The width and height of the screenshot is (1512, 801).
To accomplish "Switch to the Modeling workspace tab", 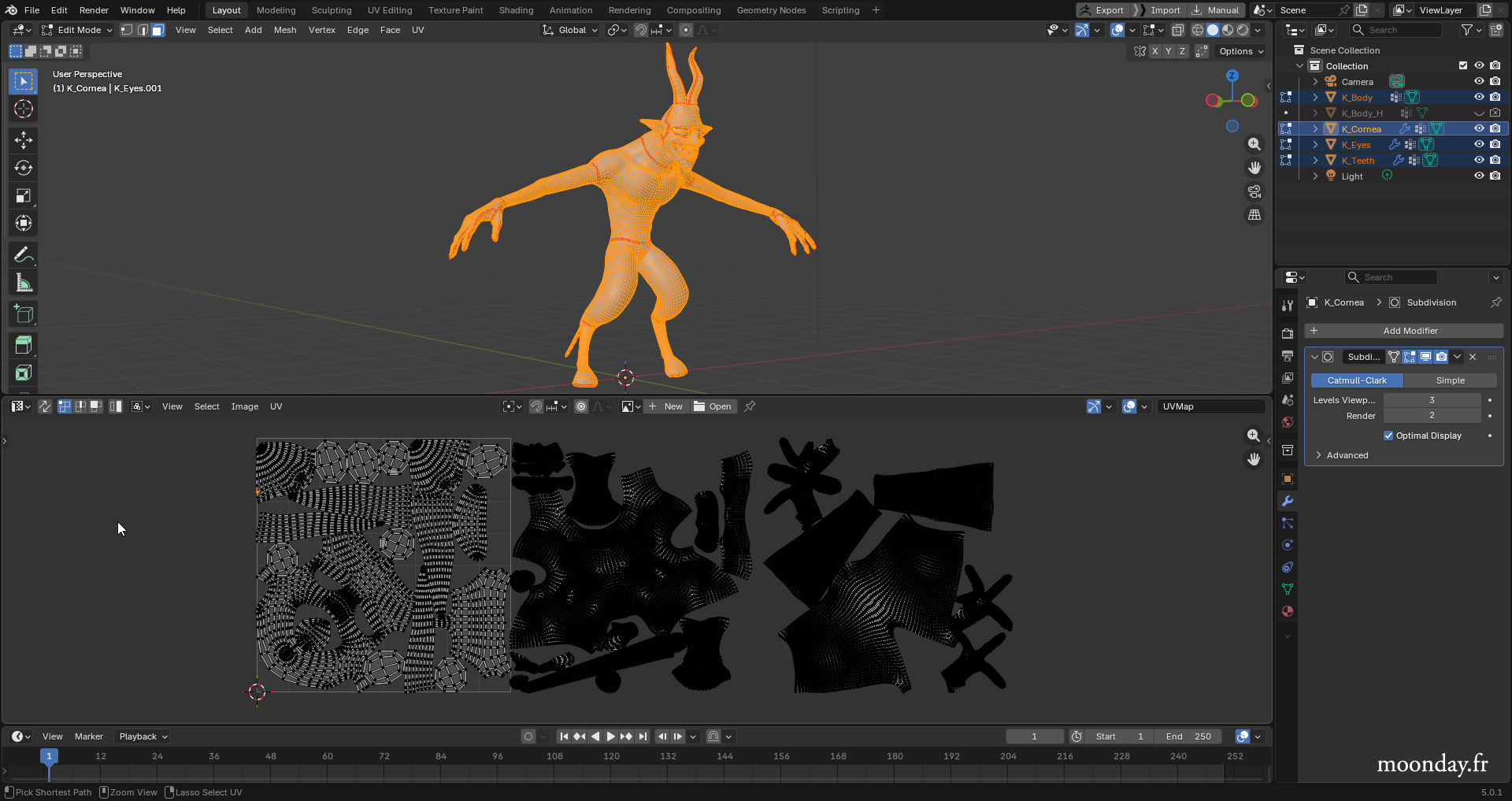I will click(x=276, y=10).
